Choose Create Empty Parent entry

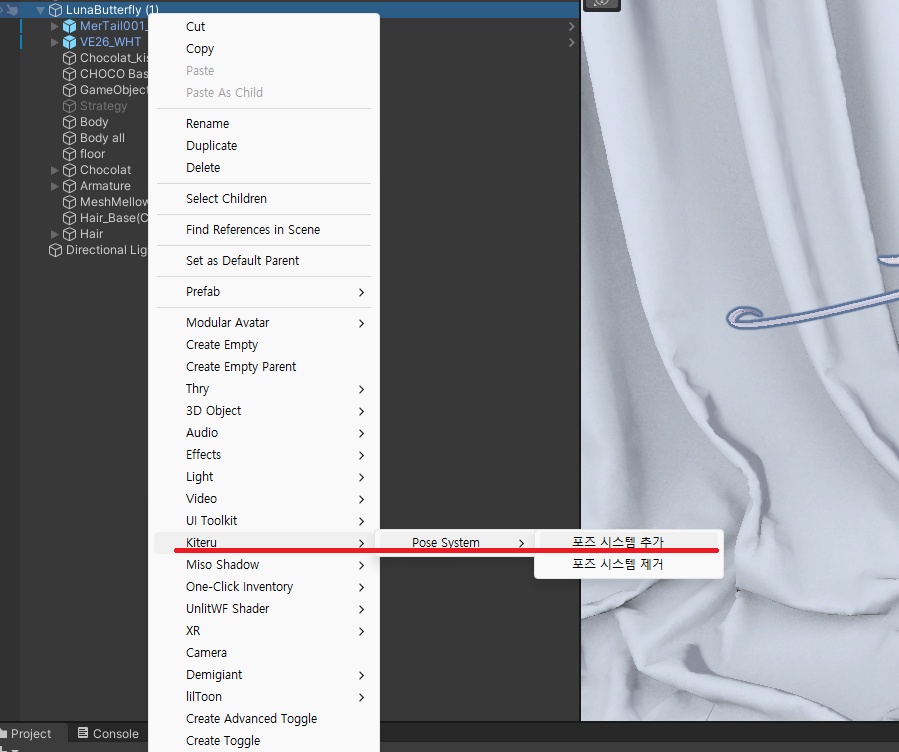click(264, 367)
